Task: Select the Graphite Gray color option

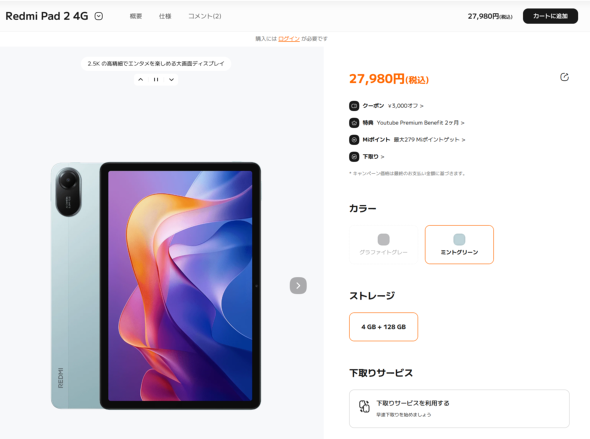Action: (383, 245)
